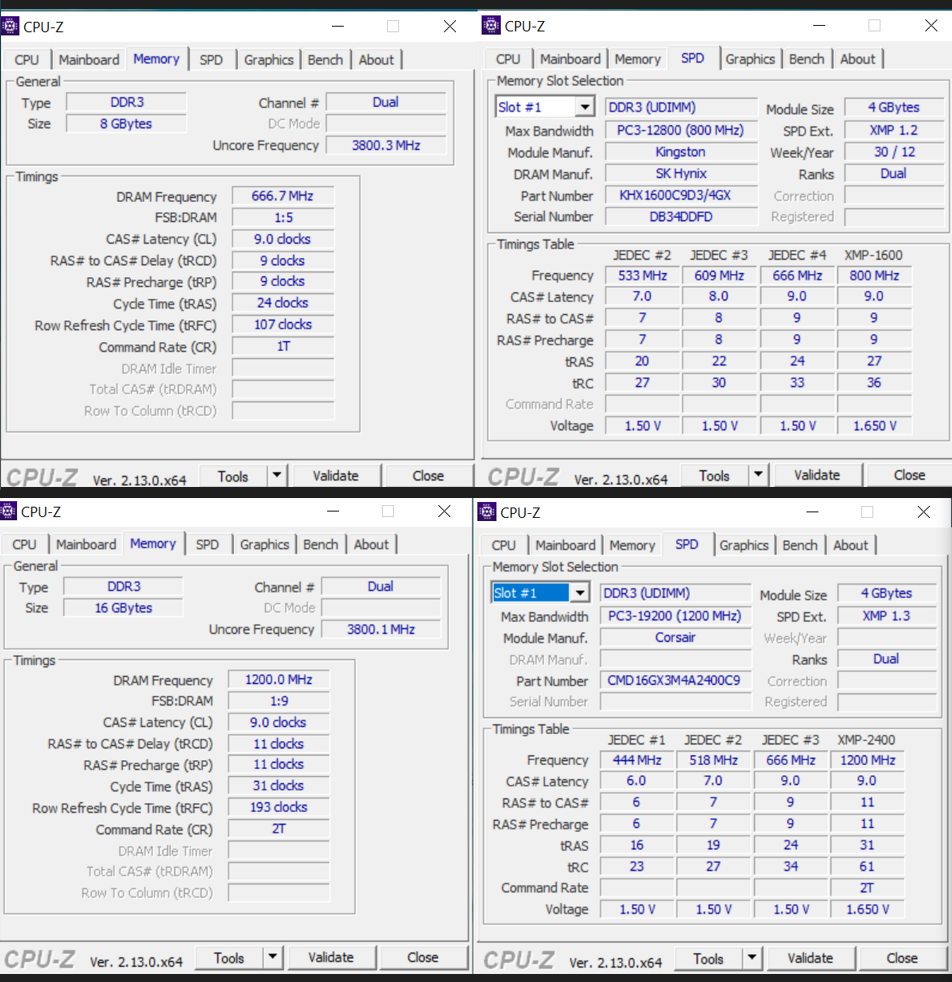
Task: Click the Max Bandwidth value PC3-19200 (1200 MHz)
Action: coord(675,616)
